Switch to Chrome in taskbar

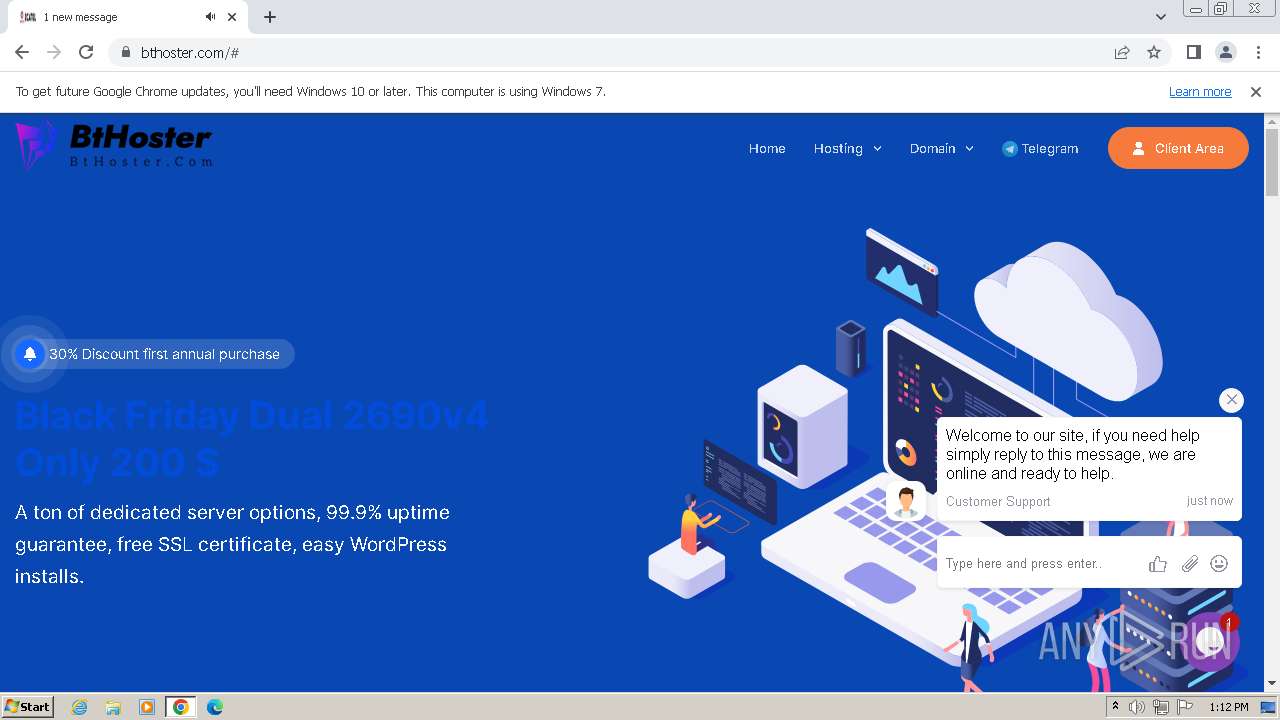pos(181,707)
